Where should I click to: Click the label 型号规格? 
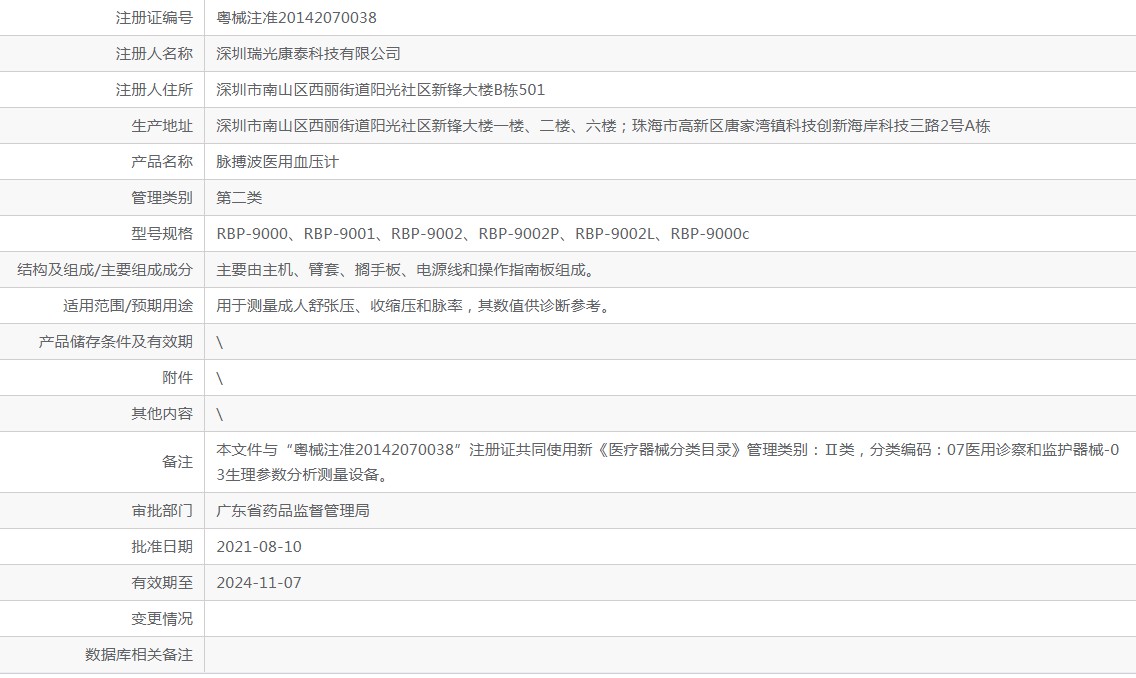162,234
